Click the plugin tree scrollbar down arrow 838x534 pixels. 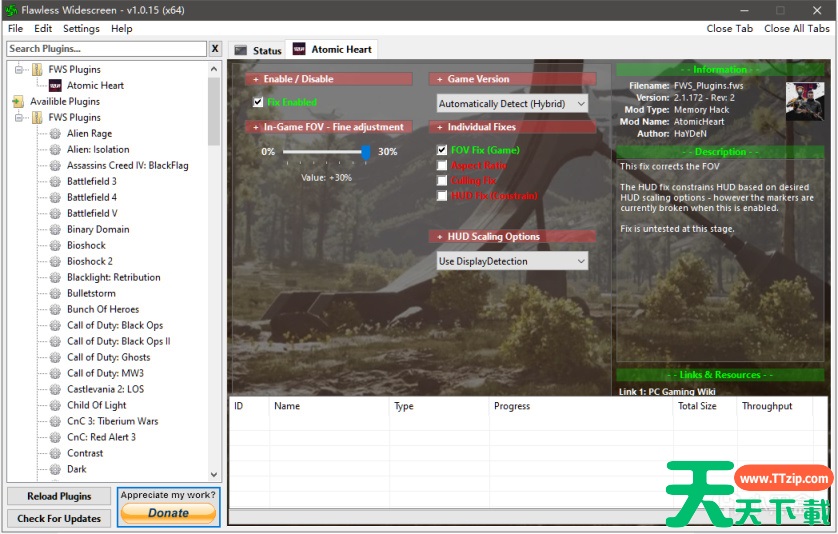click(x=214, y=474)
